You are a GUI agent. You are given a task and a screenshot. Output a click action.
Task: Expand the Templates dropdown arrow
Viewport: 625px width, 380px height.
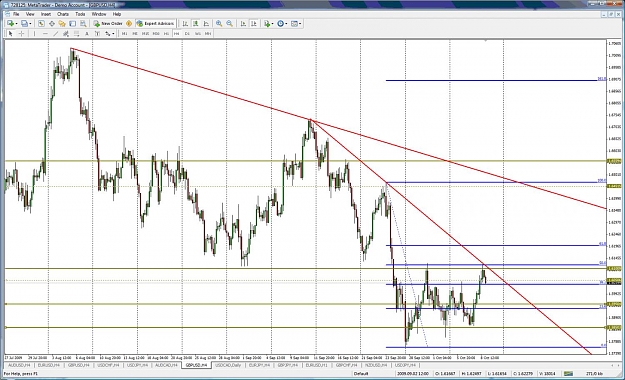300,24
